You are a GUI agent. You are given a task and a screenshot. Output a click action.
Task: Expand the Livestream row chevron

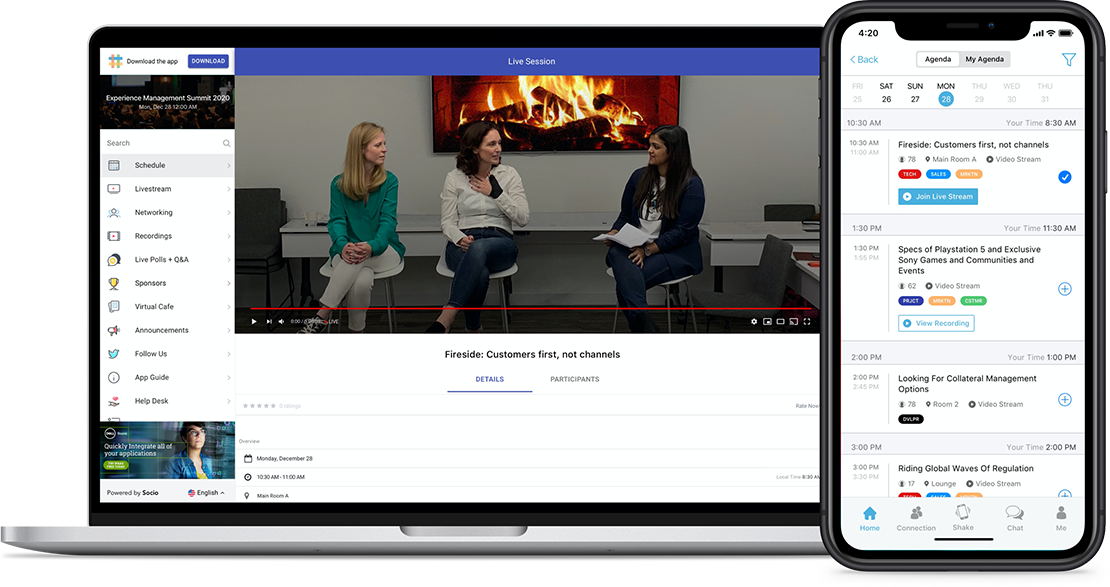click(x=229, y=189)
